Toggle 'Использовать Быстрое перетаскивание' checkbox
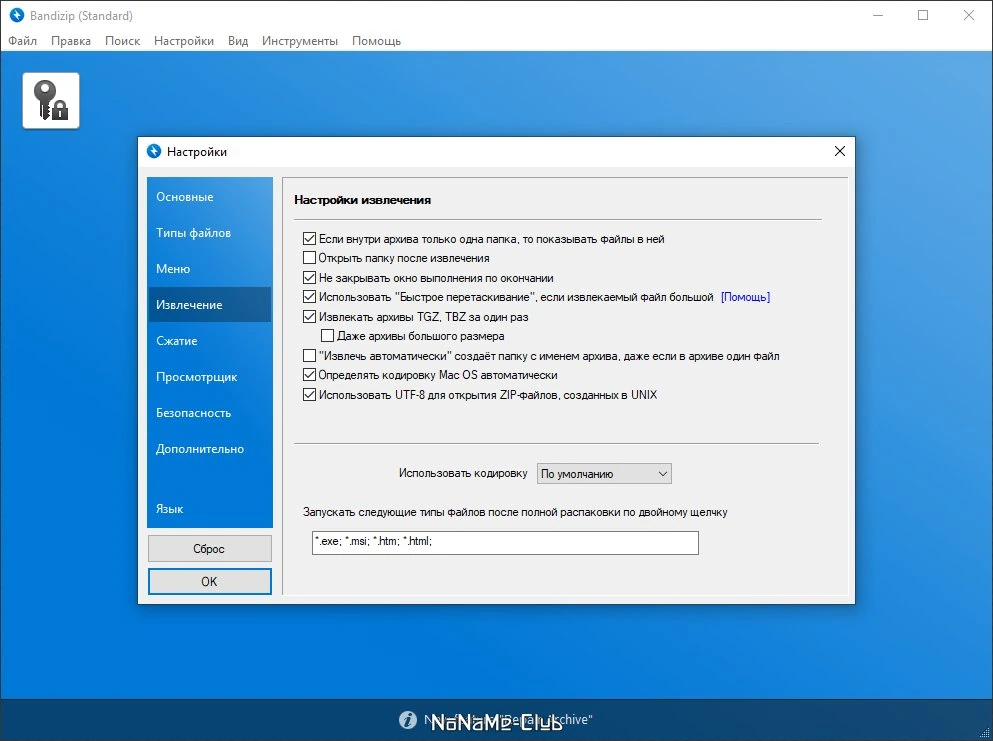Image resolution: width=993 pixels, height=741 pixels. 309,296
